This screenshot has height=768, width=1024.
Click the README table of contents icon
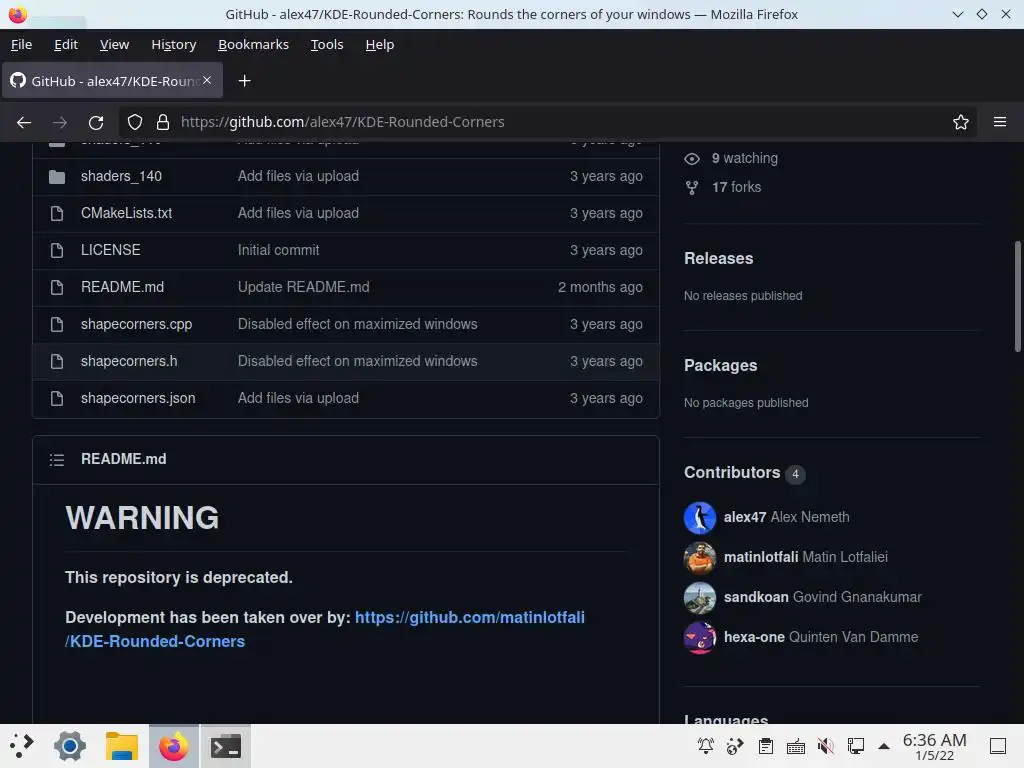[x=57, y=460]
